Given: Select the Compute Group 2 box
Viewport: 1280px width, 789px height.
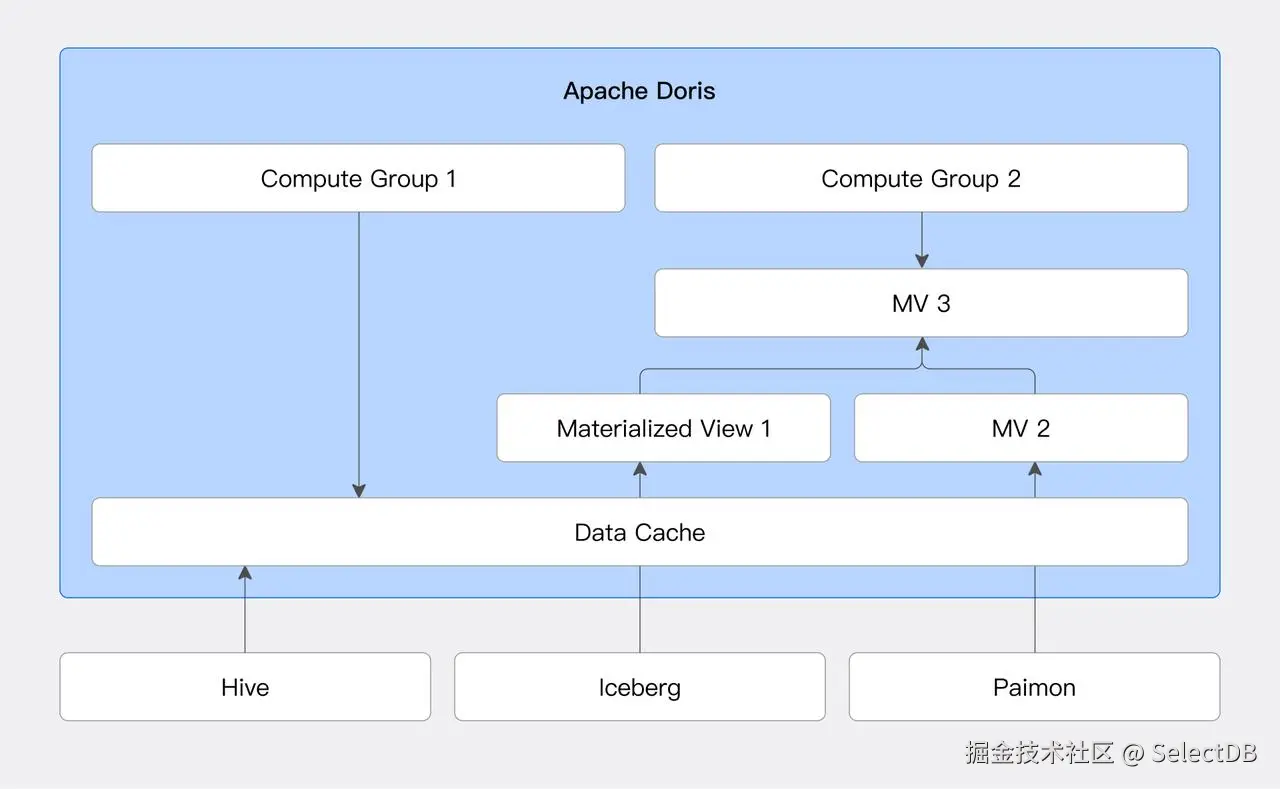Looking at the screenshot, I should pyautogui.click(x=921, y=179).
